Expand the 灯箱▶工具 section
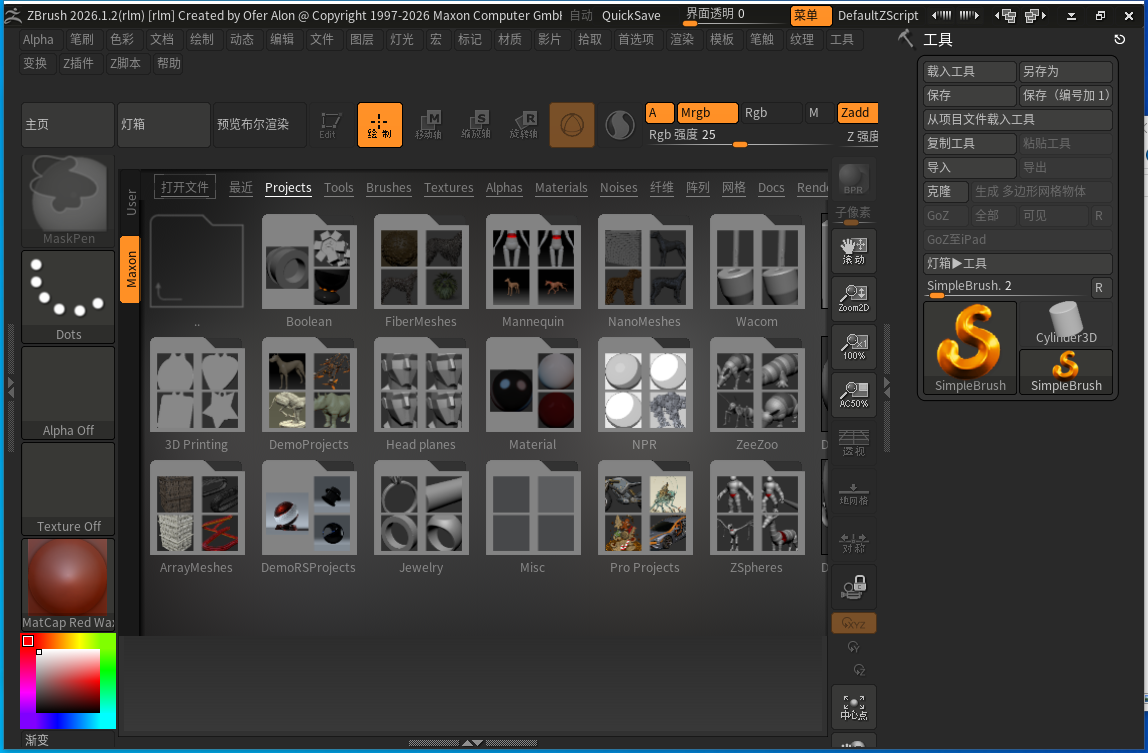 pyautogui.click(x=1017, y=263)
